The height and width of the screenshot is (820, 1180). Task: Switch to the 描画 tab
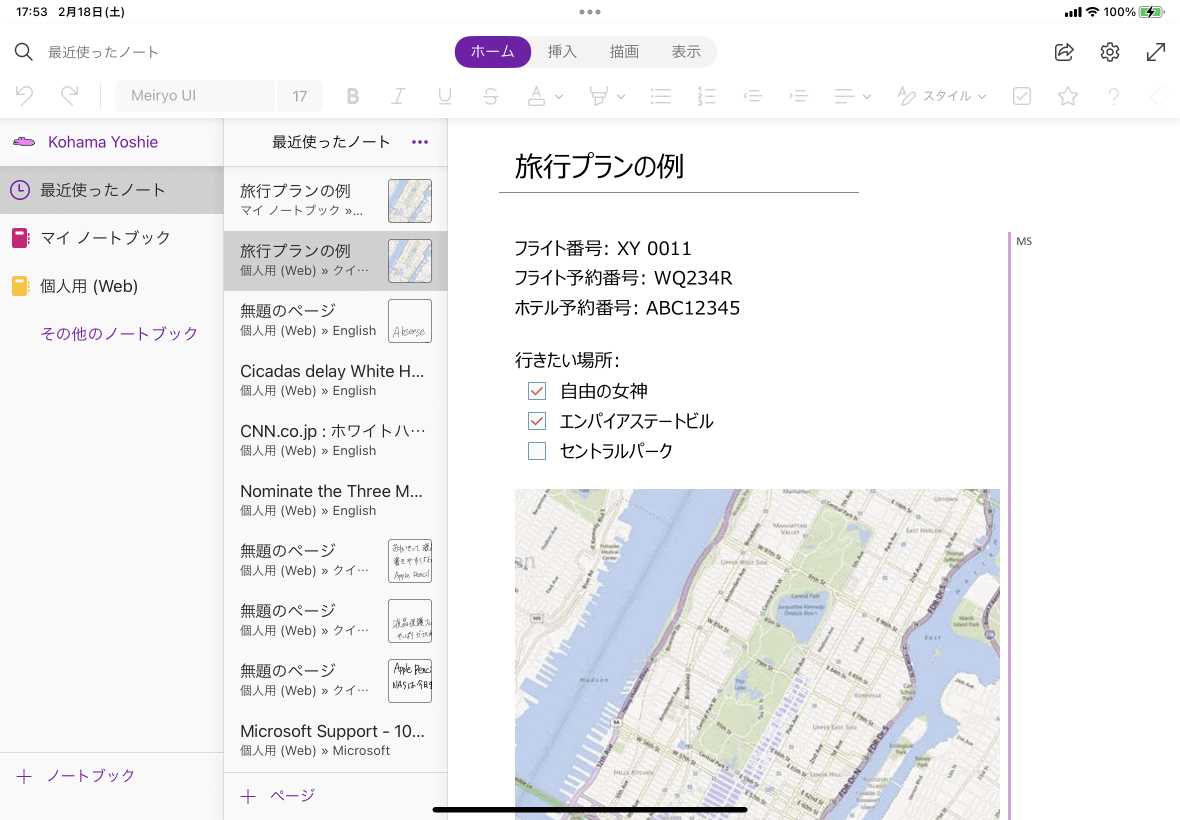[624, 52]
